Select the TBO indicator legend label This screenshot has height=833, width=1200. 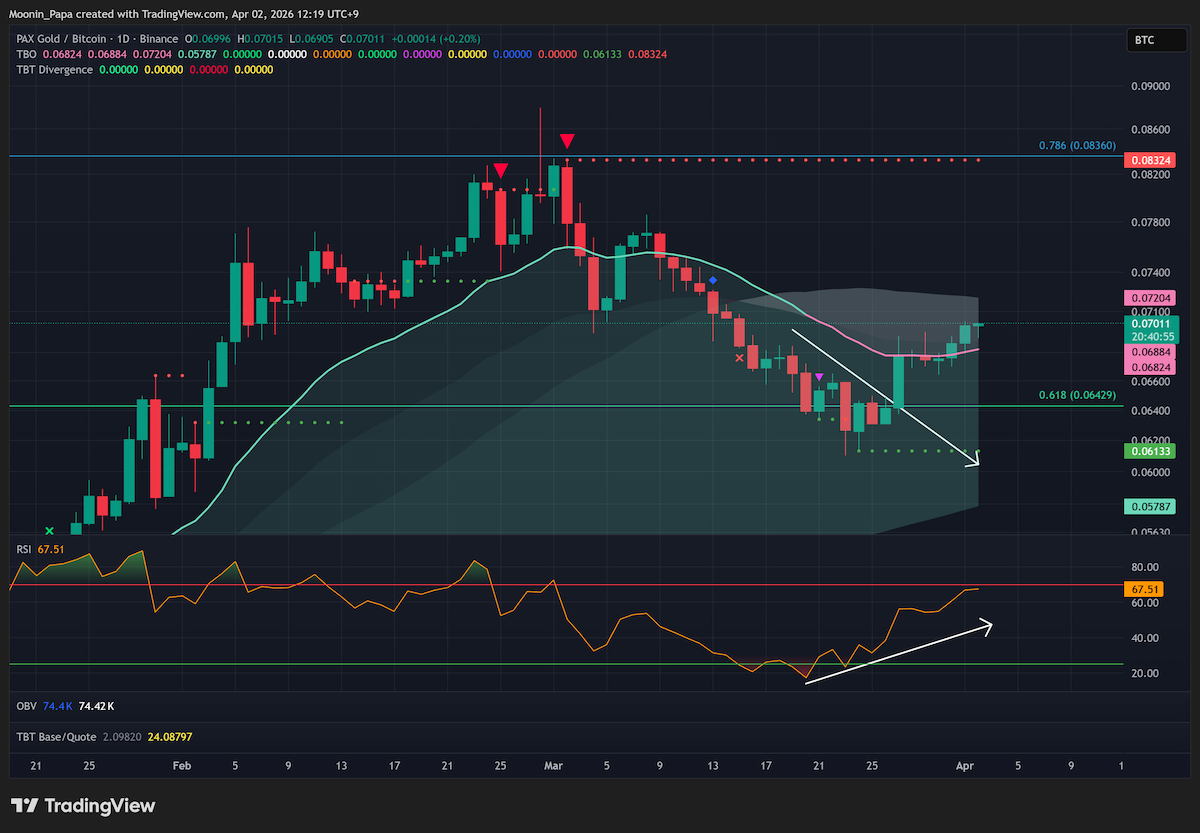(x=27, y=54)
